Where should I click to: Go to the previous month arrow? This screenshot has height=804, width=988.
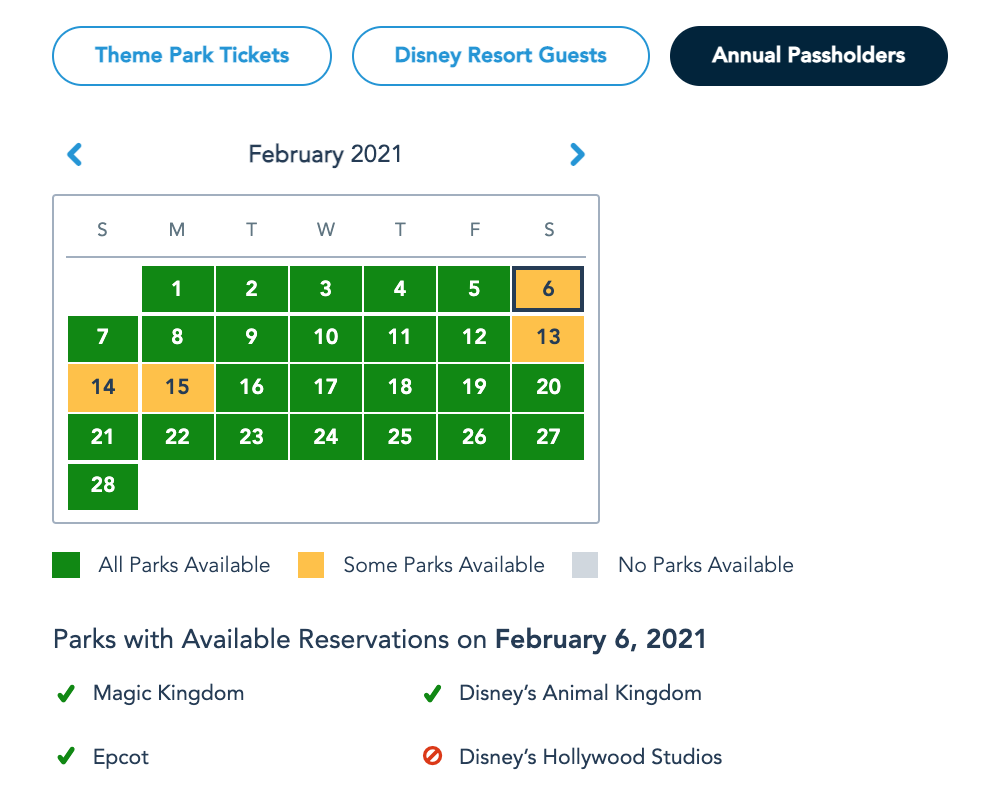pyautogui.click(x=74, y=155)
